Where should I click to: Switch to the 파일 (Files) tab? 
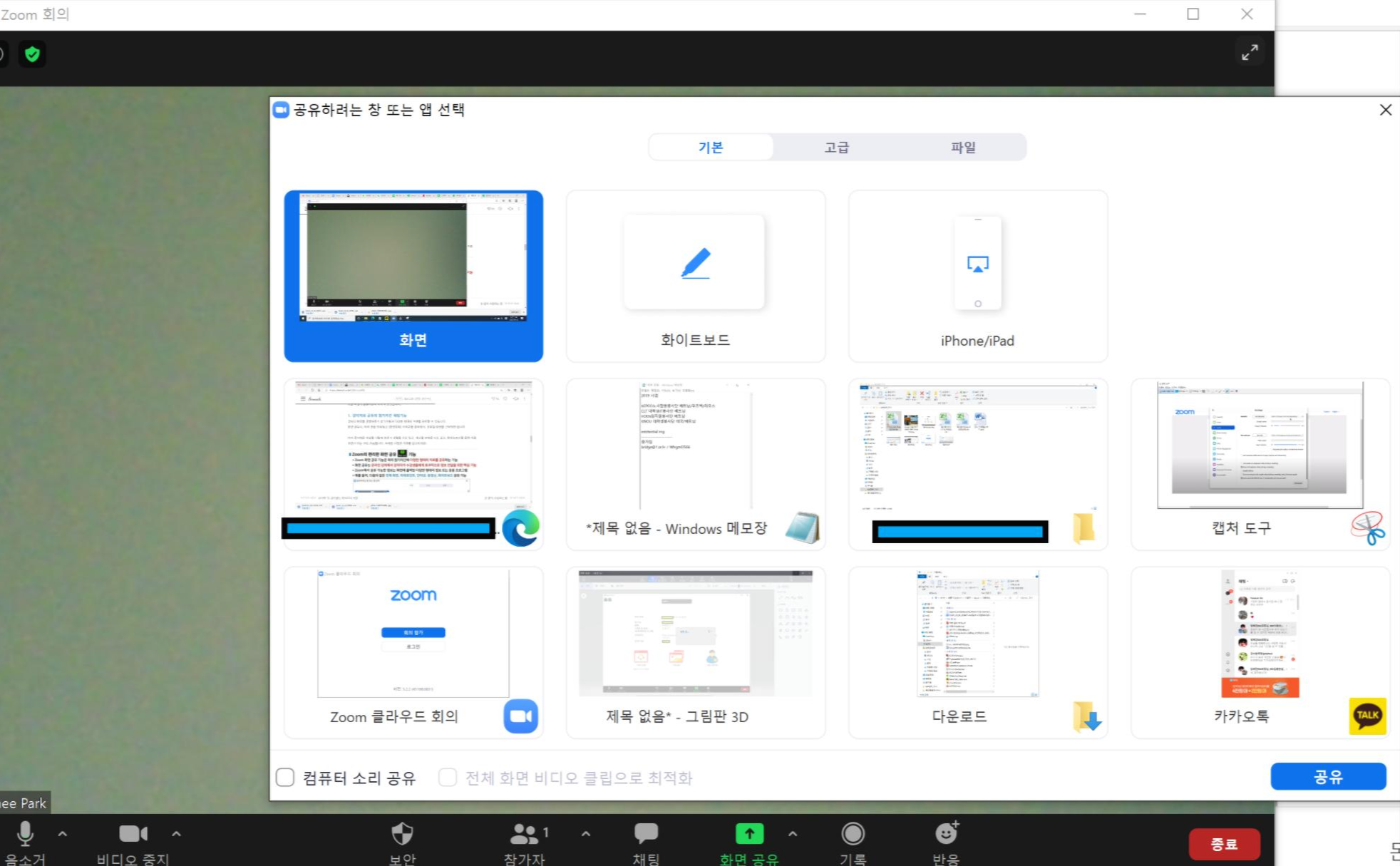coord(962,147)
